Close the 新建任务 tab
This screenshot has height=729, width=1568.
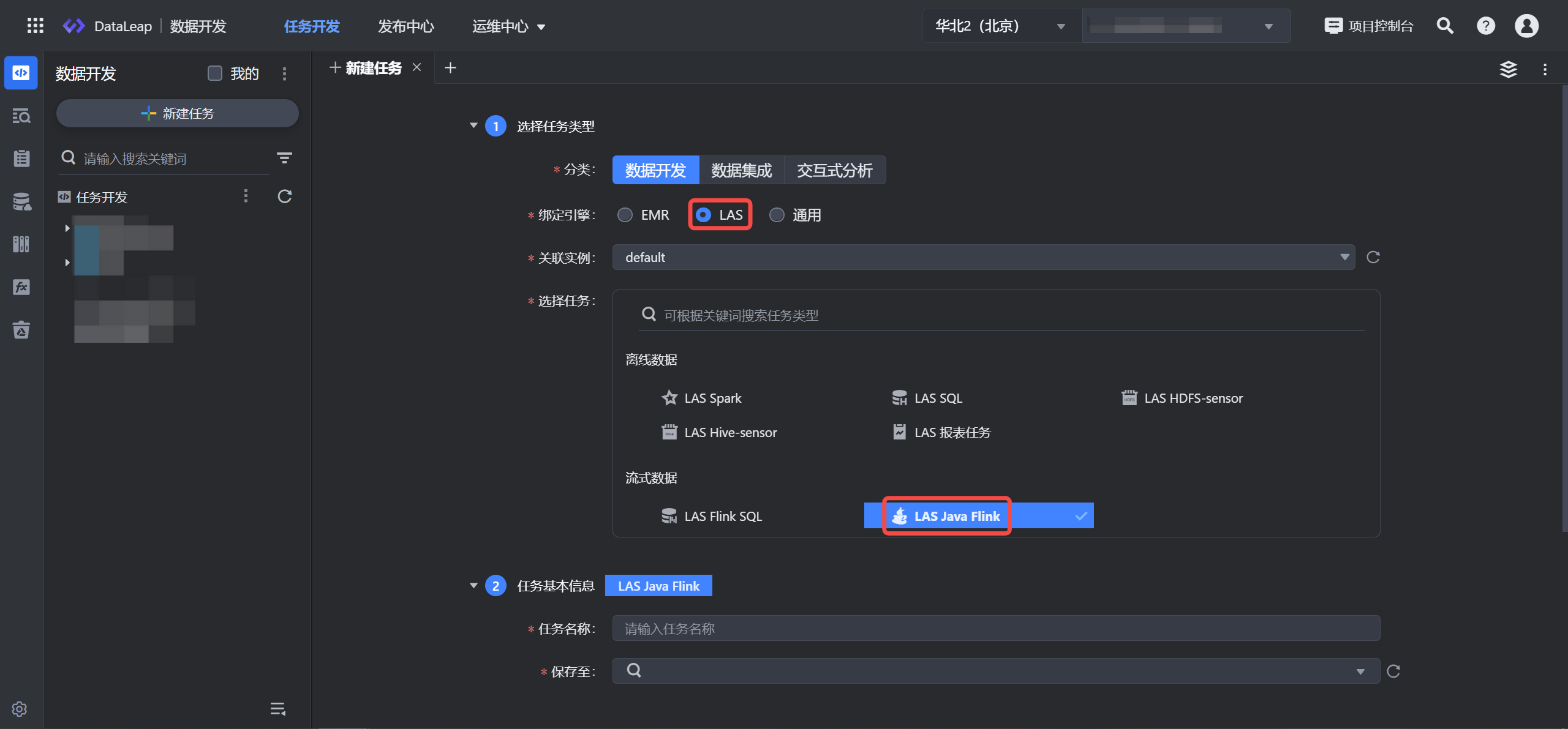417,67
